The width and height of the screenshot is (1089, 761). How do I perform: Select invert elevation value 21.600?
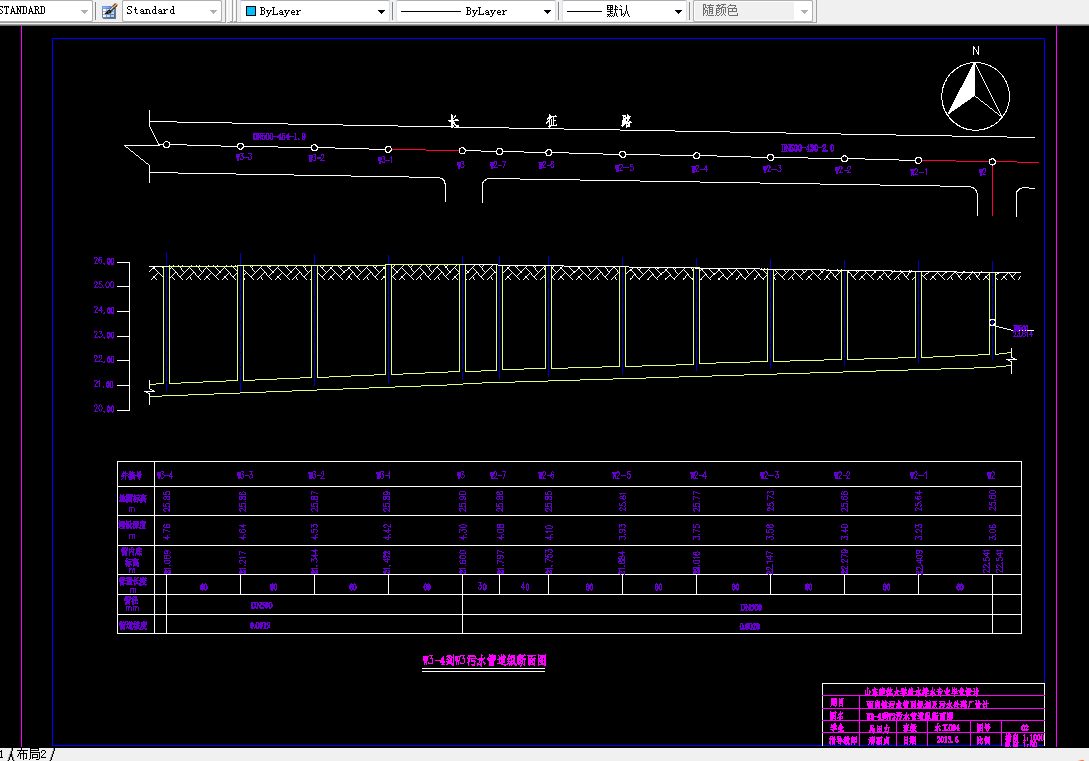pos(463,562)
